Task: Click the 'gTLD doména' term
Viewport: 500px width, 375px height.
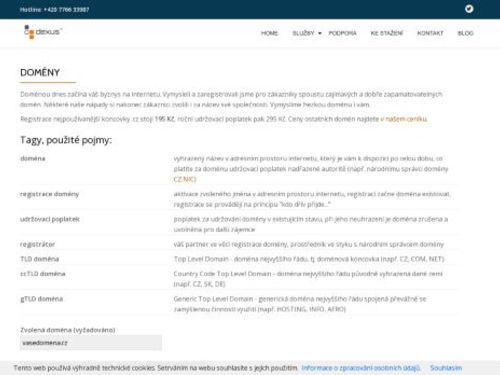Action: tap(41, 299)
